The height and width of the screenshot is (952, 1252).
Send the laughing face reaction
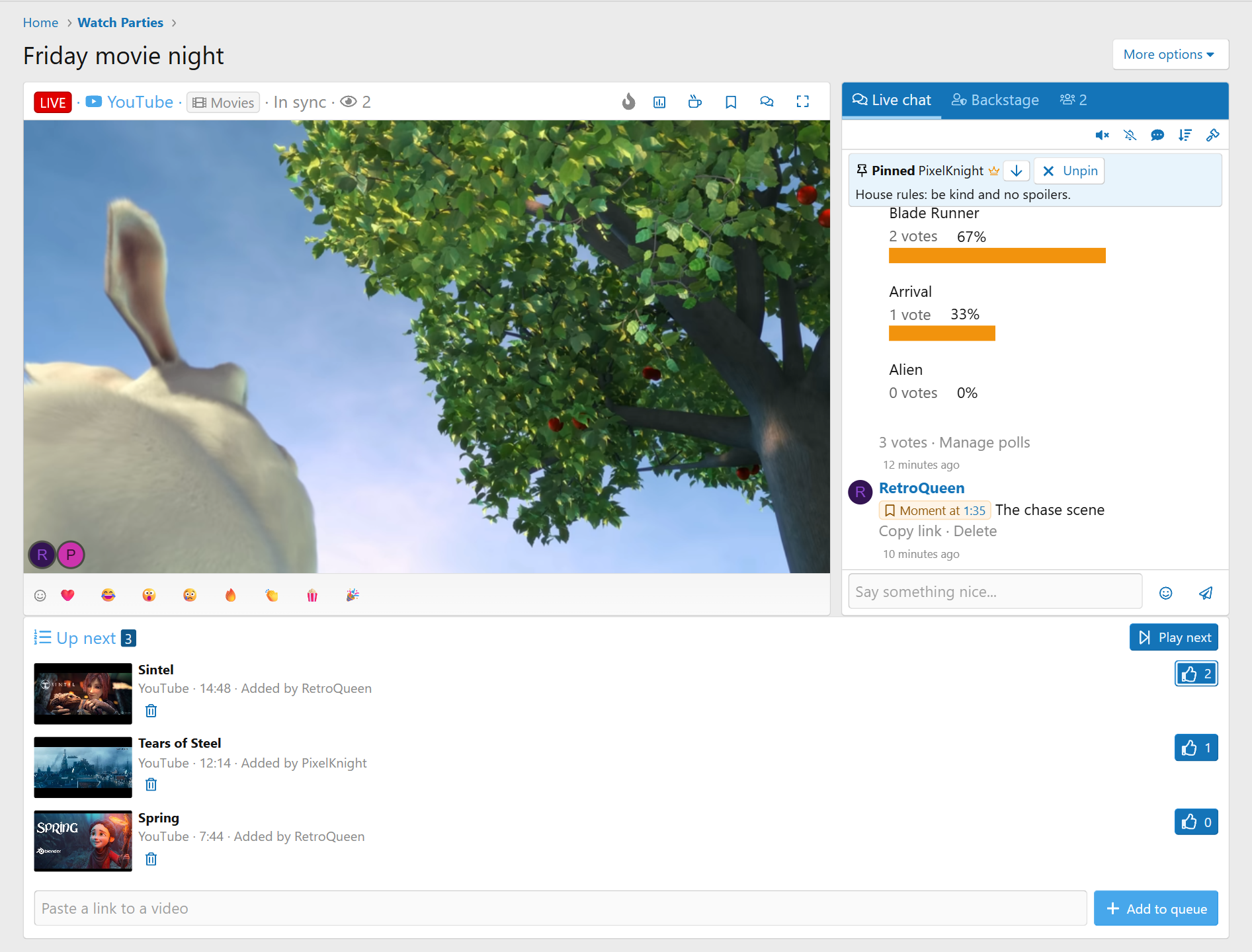point(108,595)
